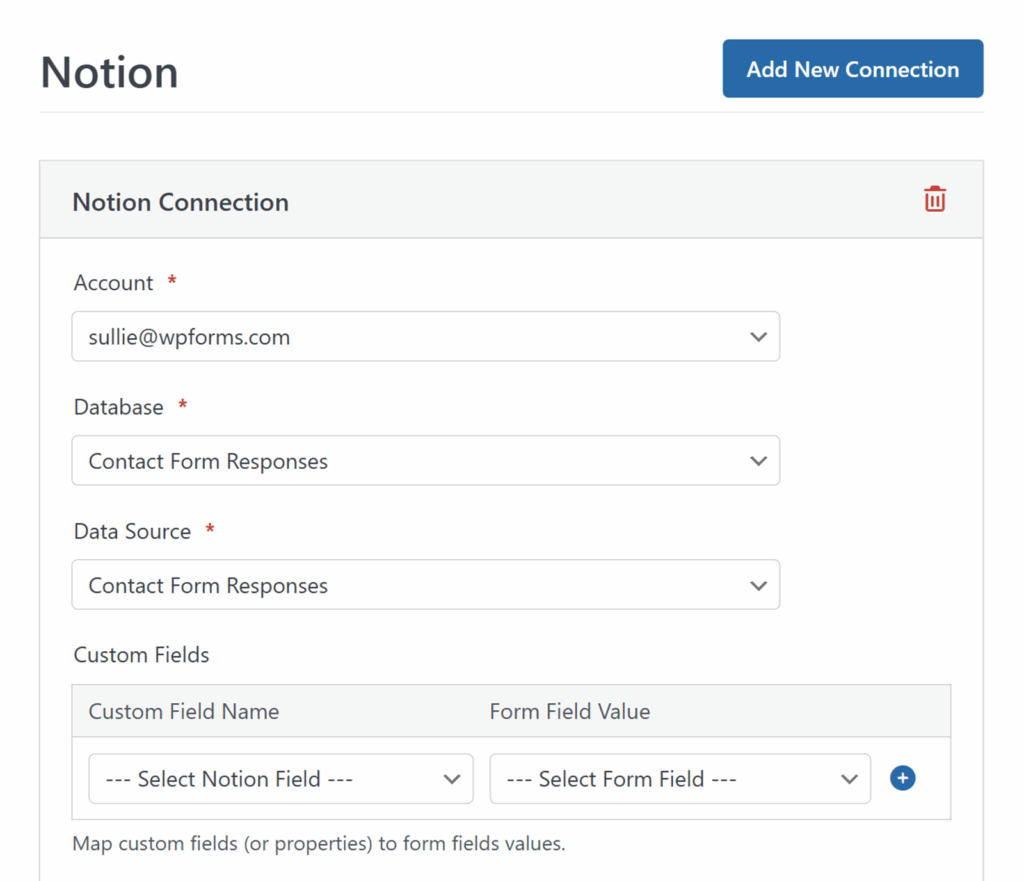Click the chevron on the Account selector
Screen dimensions: 1024x881
[x=758, y=337]
